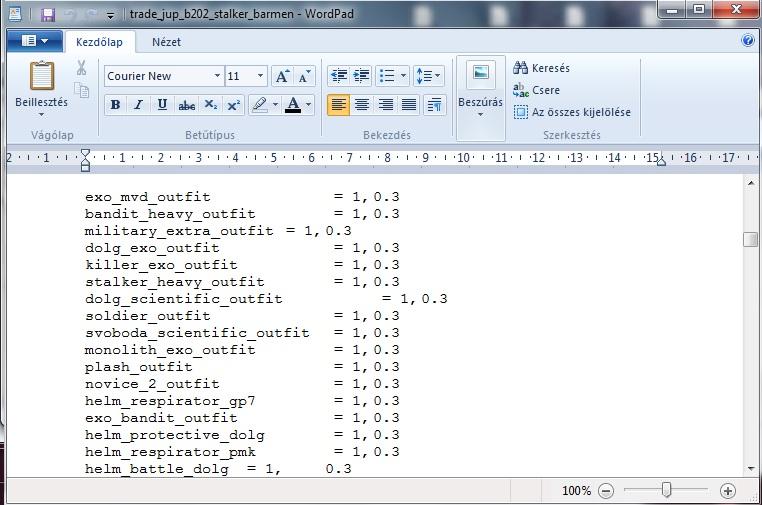
Task: Click the Cut scissors icon
Action: pos(81,68)
